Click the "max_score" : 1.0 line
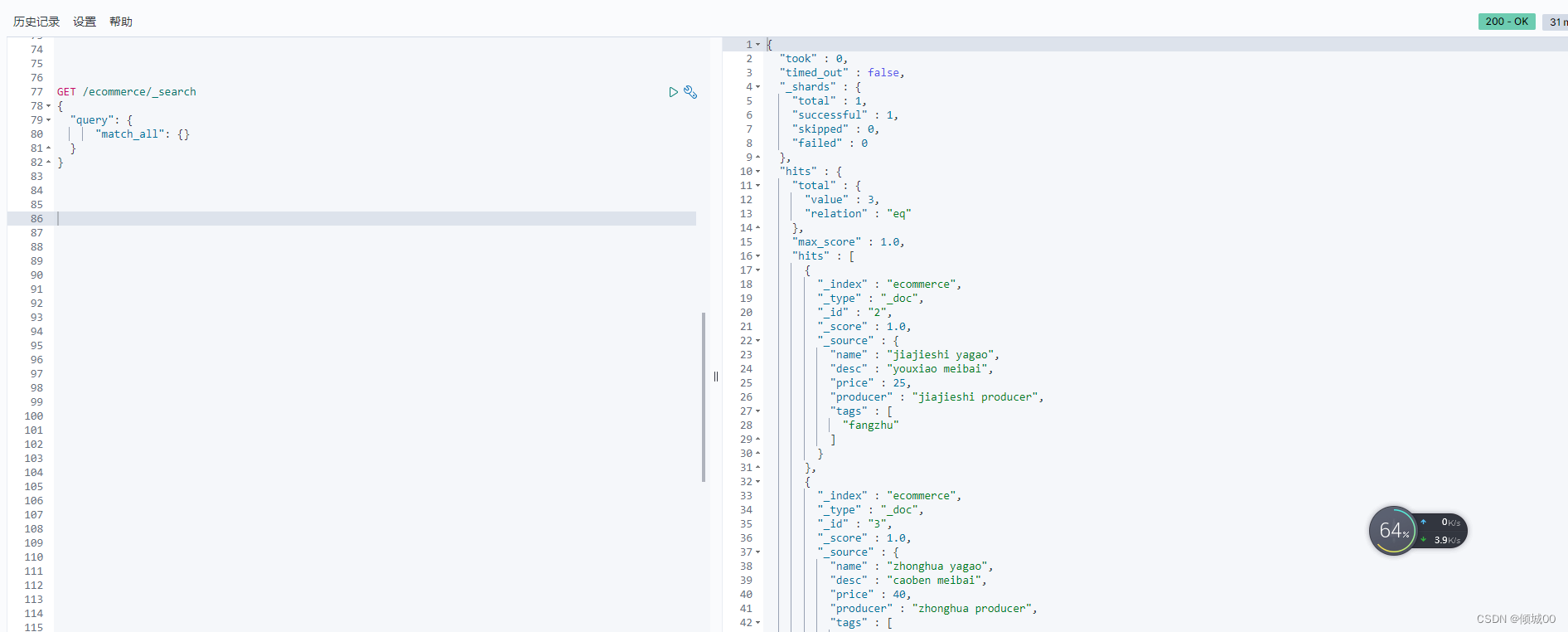This screenshot has height=632, width=1568. point(849,242)
